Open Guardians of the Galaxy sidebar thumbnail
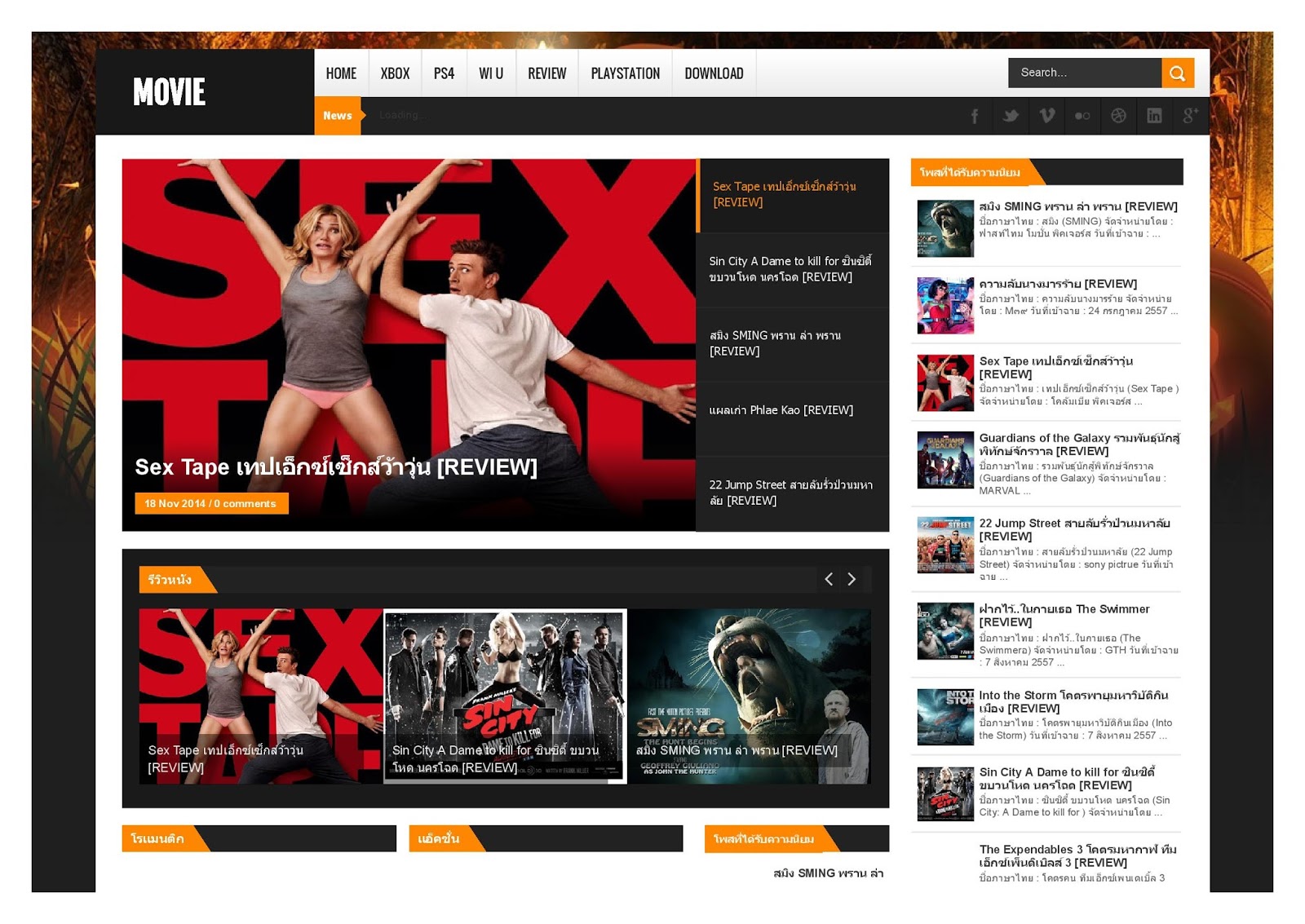 pyautogui.click(x=945, y=460)
